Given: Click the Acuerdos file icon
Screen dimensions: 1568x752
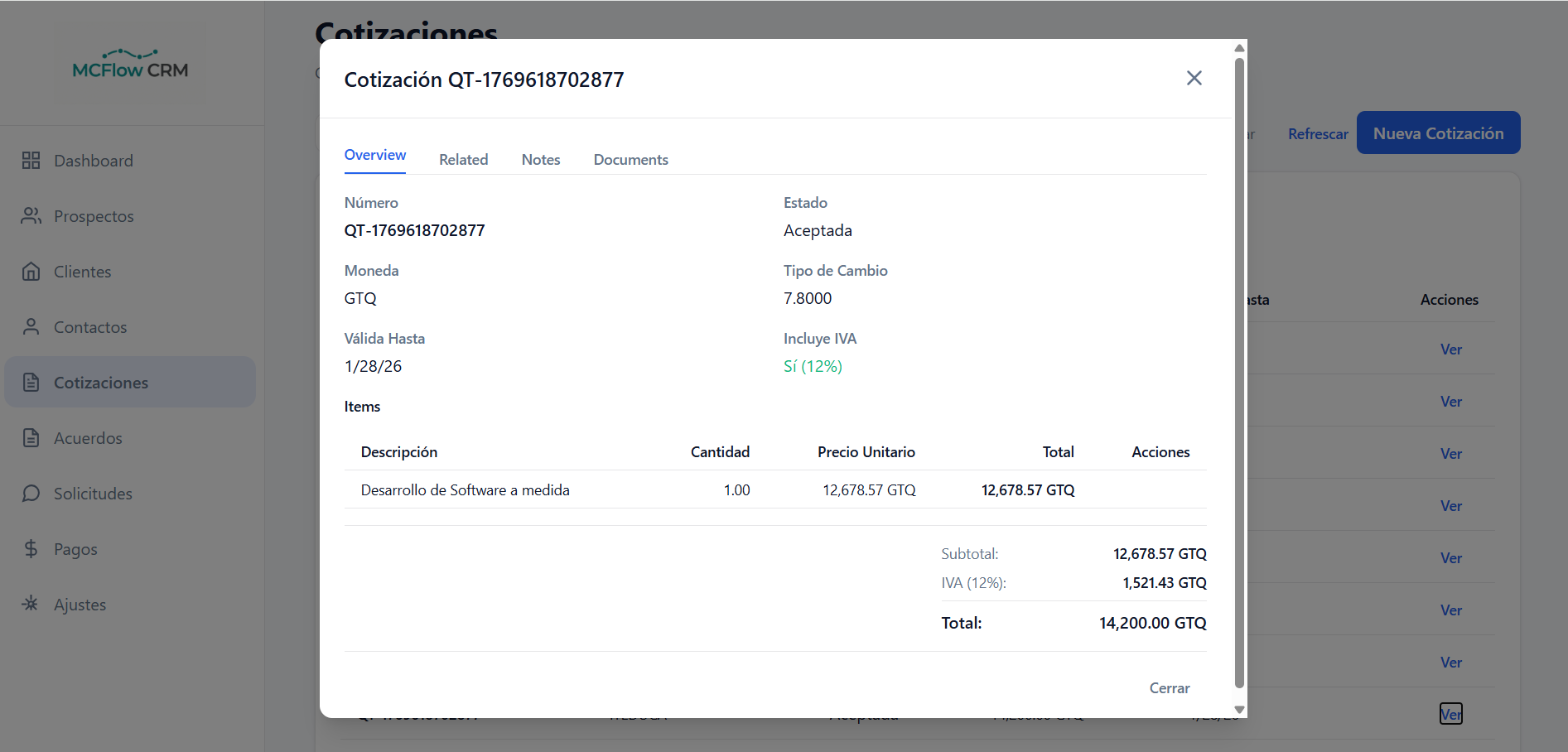Looking at the screenshot, I should pos(31,438).
